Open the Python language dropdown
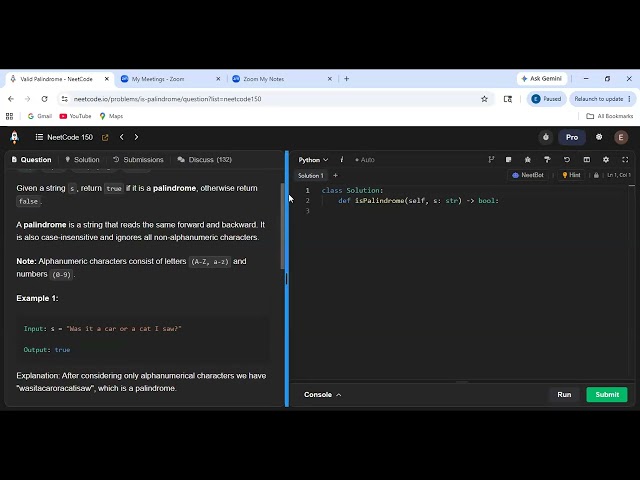This screenshot has height=480, width=640. pyautogui.click(x=313, y=160)
